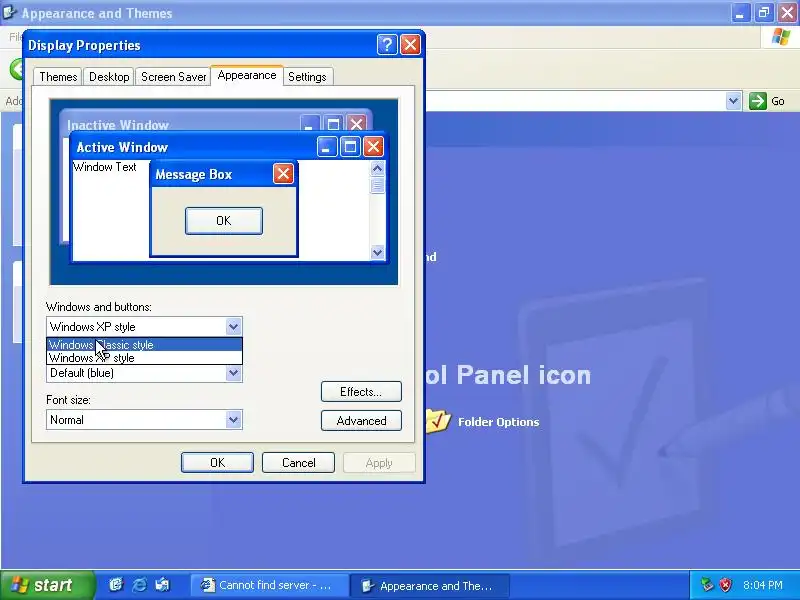Choose Windows XP style in dropdown list
Image resolution: width=800 pixels, height=600 pixels.
point(144,358)
